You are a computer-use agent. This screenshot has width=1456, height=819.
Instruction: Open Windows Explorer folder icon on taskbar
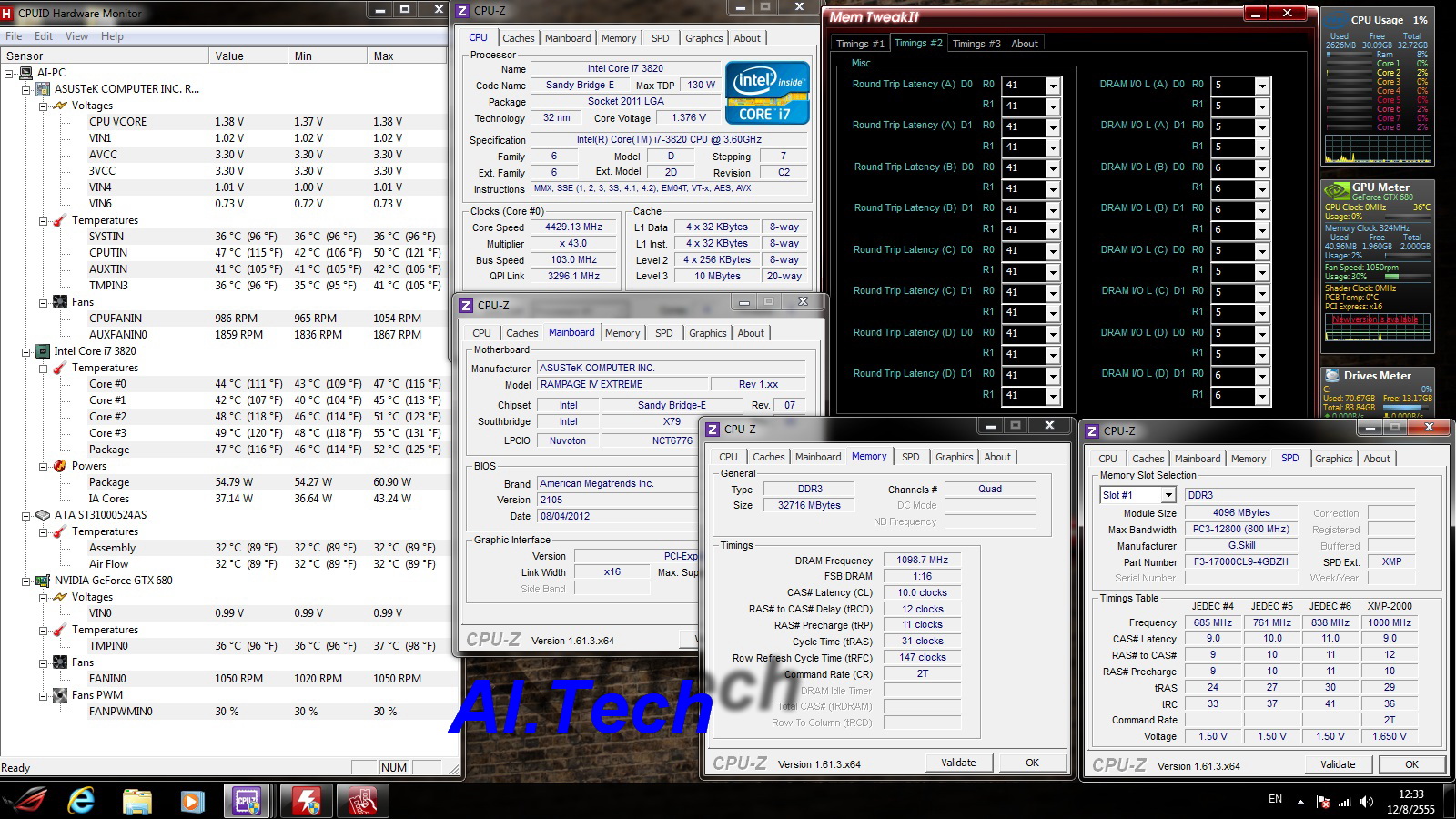click(x=137, y=801)
